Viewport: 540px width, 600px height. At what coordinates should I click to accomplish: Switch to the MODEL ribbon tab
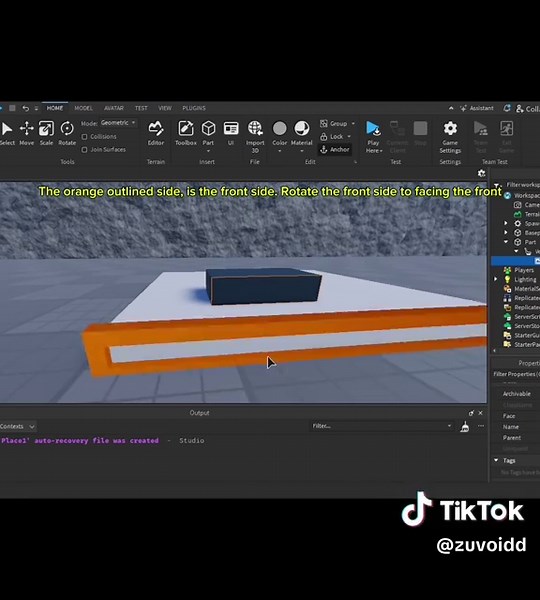point(83,108)
